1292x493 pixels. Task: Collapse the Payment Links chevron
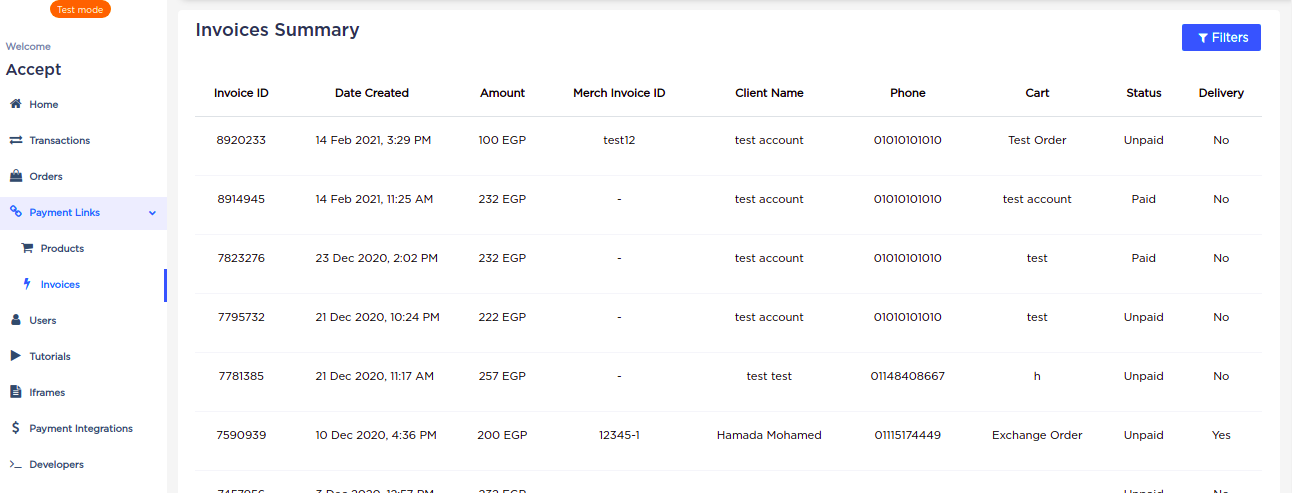click(152, 212)
